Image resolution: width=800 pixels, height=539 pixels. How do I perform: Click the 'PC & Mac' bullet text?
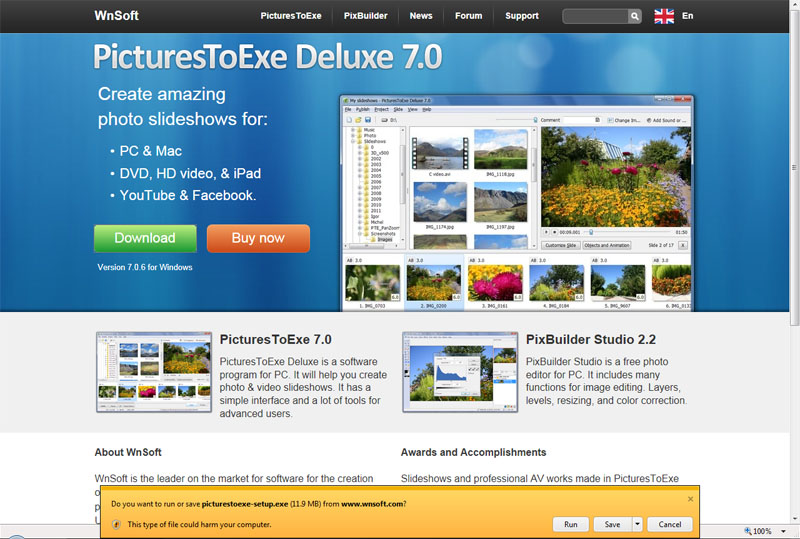(151, 151)
